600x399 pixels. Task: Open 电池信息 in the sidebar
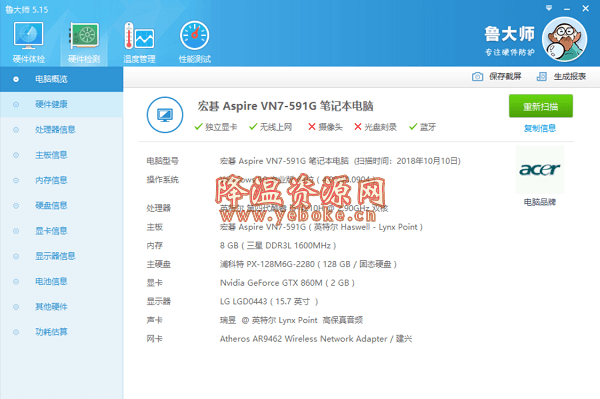(x=62, y=281)
